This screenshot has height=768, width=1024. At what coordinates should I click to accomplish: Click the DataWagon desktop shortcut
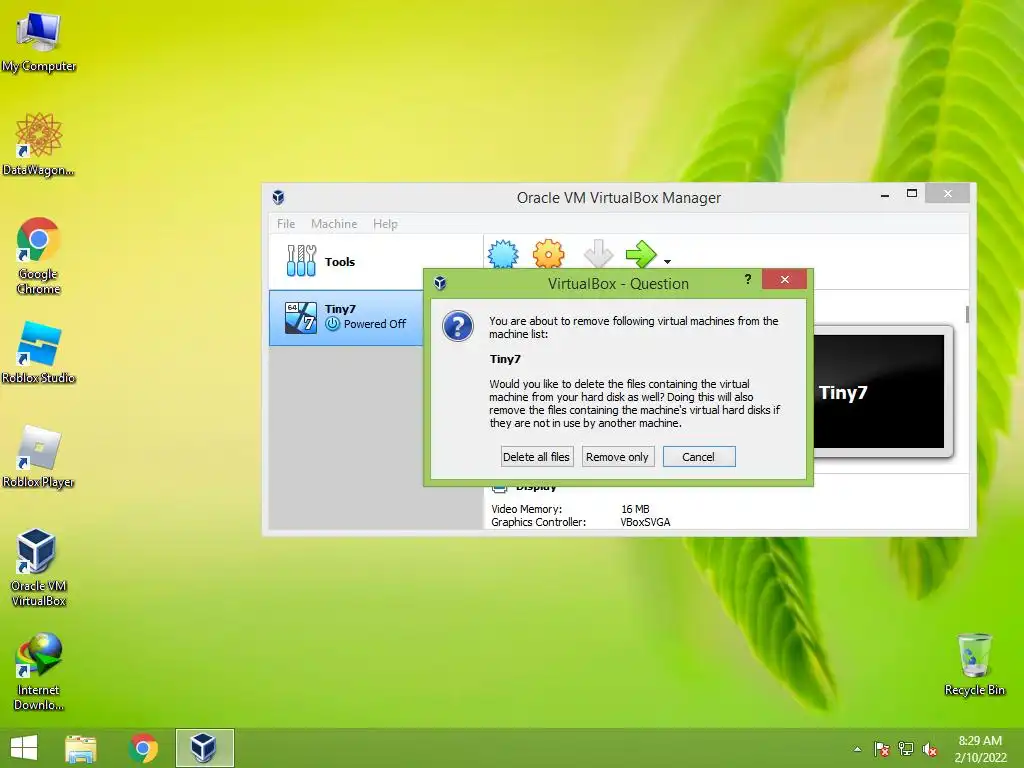[x=39, y=144]
